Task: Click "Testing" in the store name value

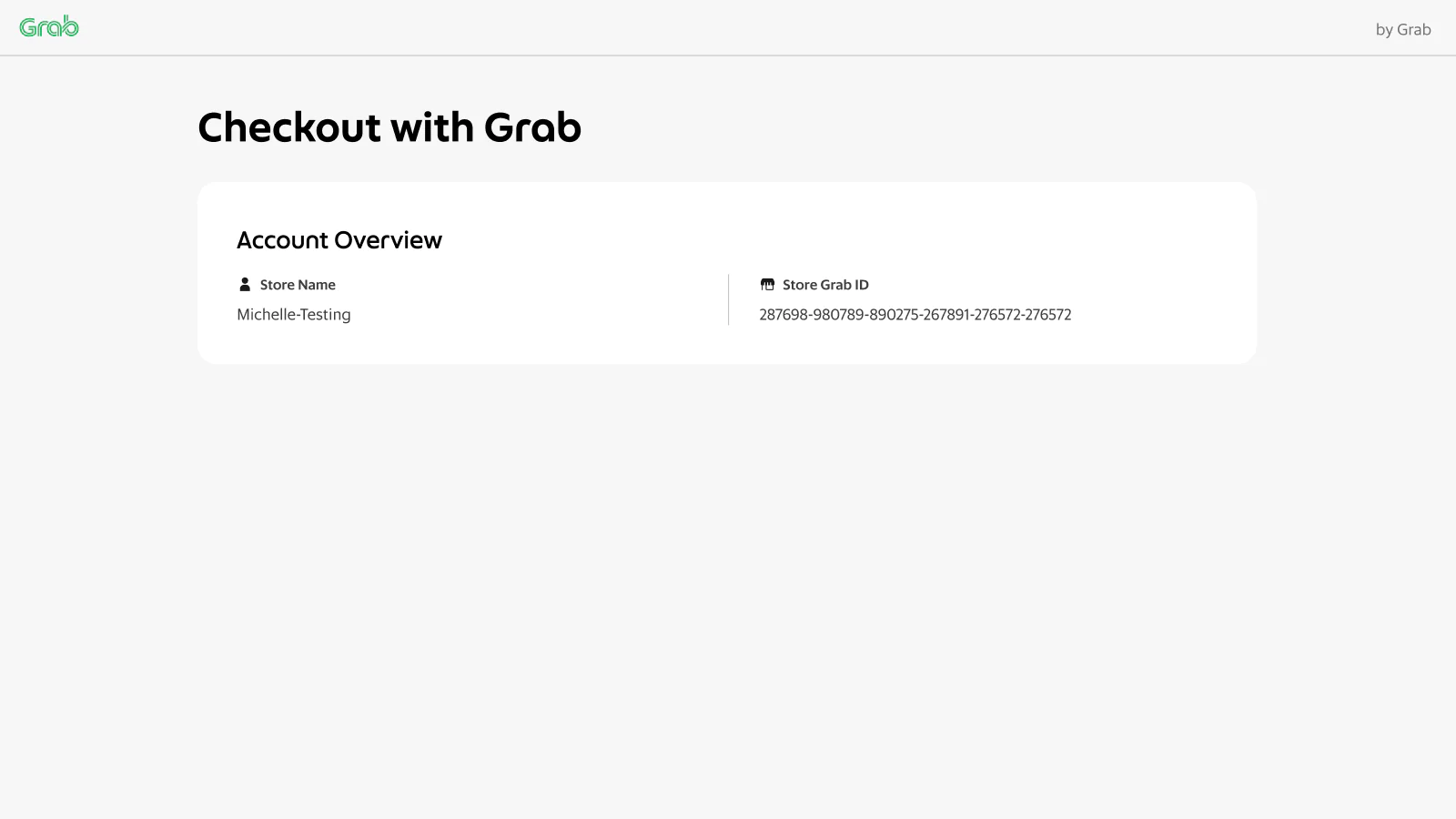Action: click(x=326, y=315)
